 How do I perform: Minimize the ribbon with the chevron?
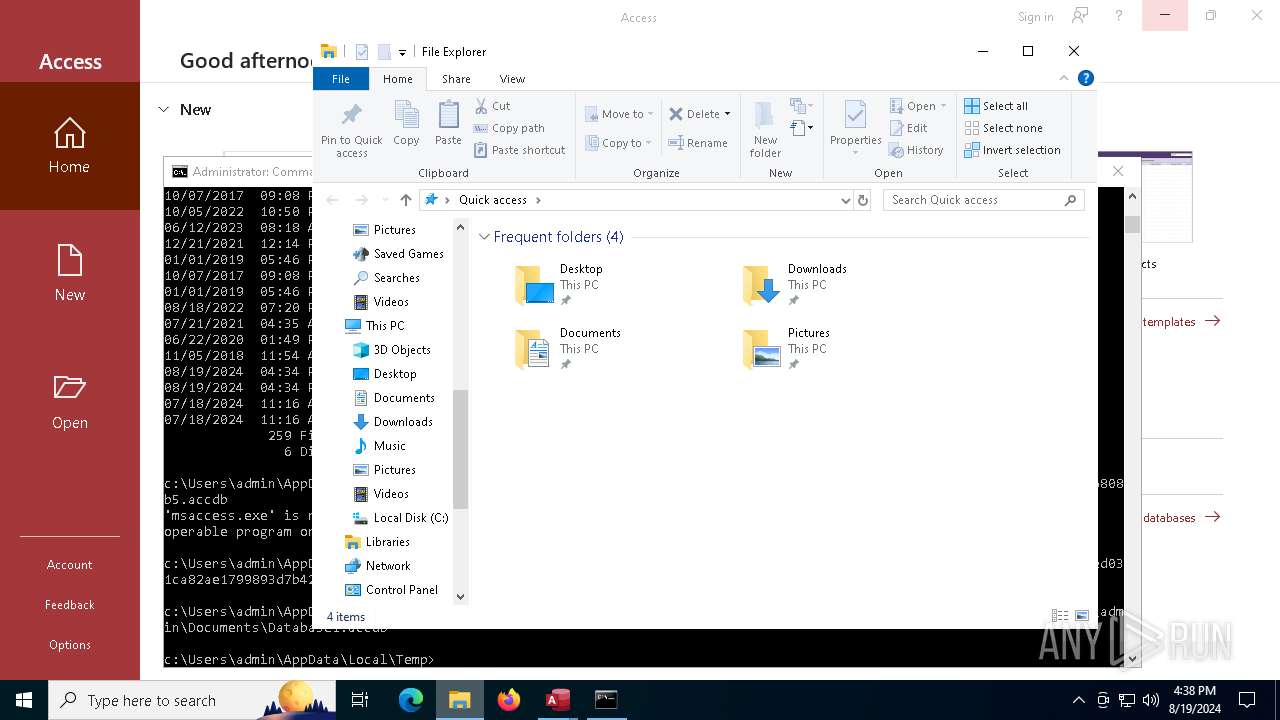(x=1064, y=78)
